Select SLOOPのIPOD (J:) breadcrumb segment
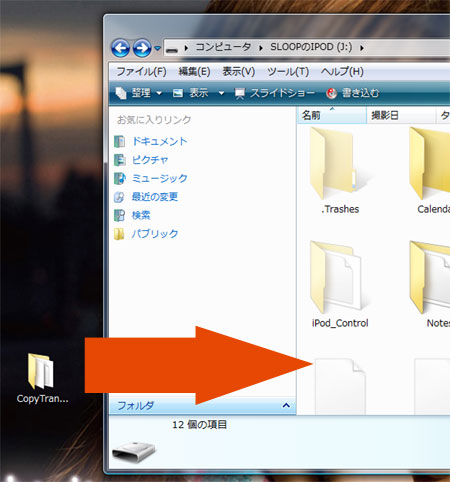The image size is (450, 482). [x=311, y=47]
